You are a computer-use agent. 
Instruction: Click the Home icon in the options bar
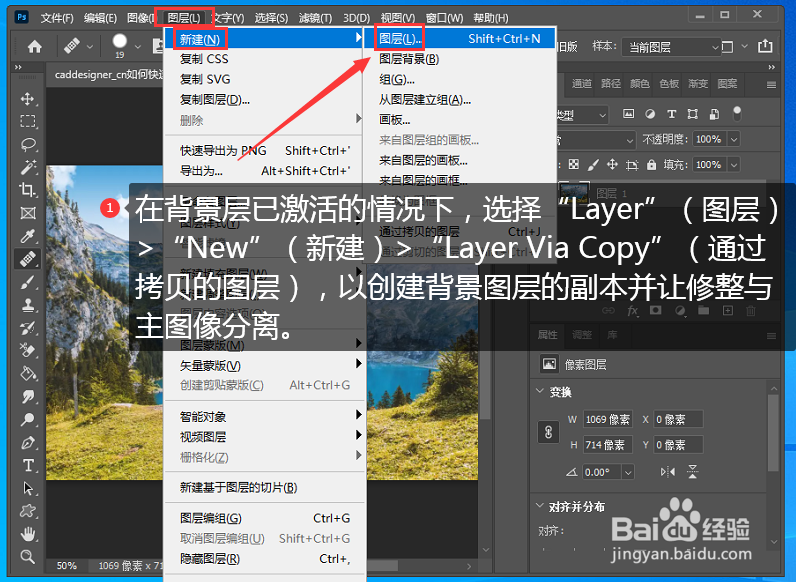(35, 47)
